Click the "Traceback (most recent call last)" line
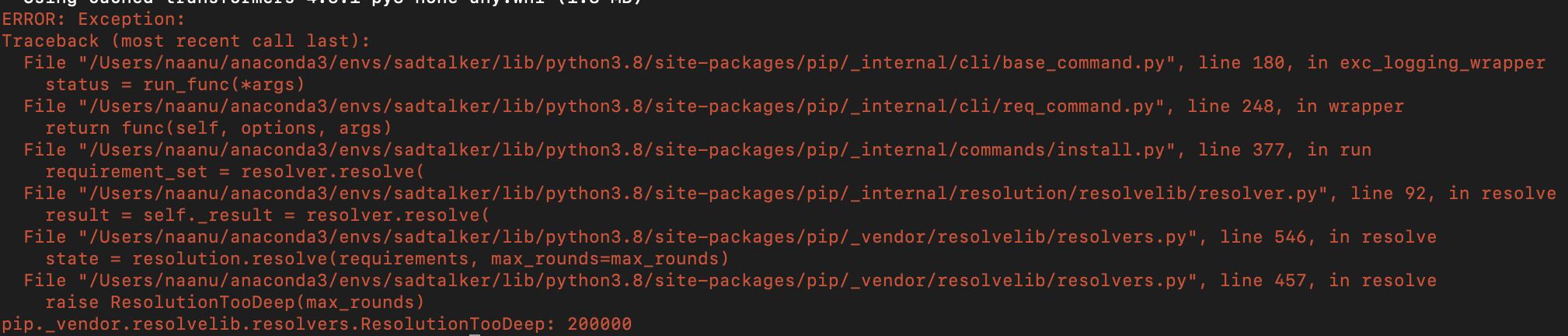 (185, 41)
